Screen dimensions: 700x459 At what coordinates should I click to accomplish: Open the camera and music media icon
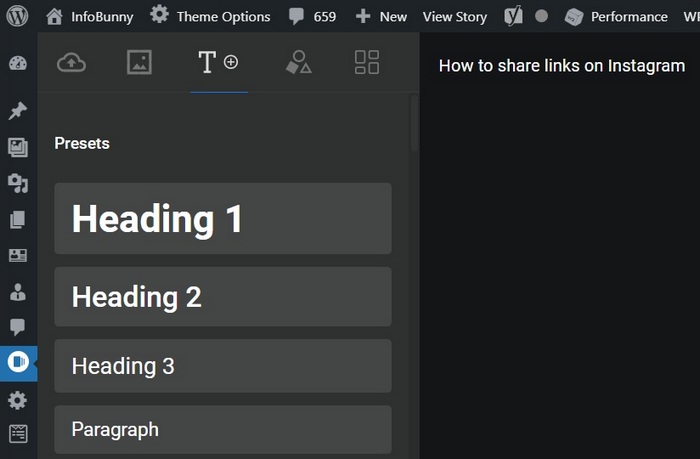[18, 183]
